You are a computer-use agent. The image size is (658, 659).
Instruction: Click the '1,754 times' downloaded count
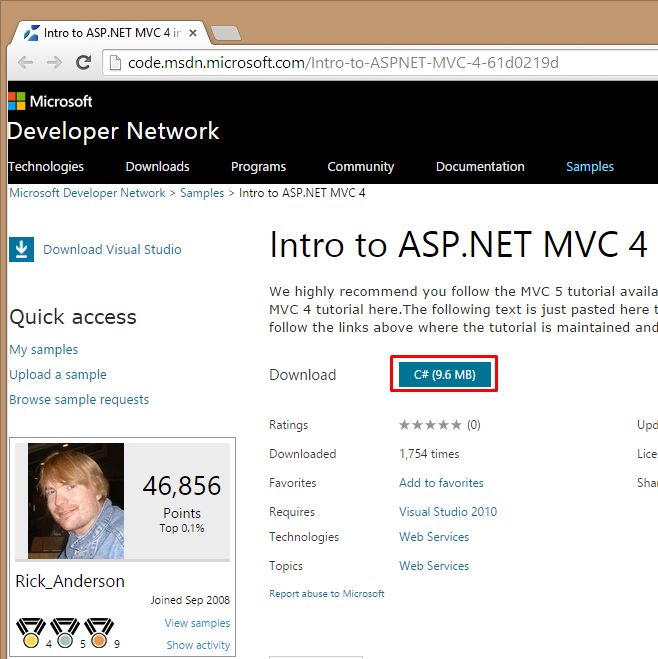[429, 454]
